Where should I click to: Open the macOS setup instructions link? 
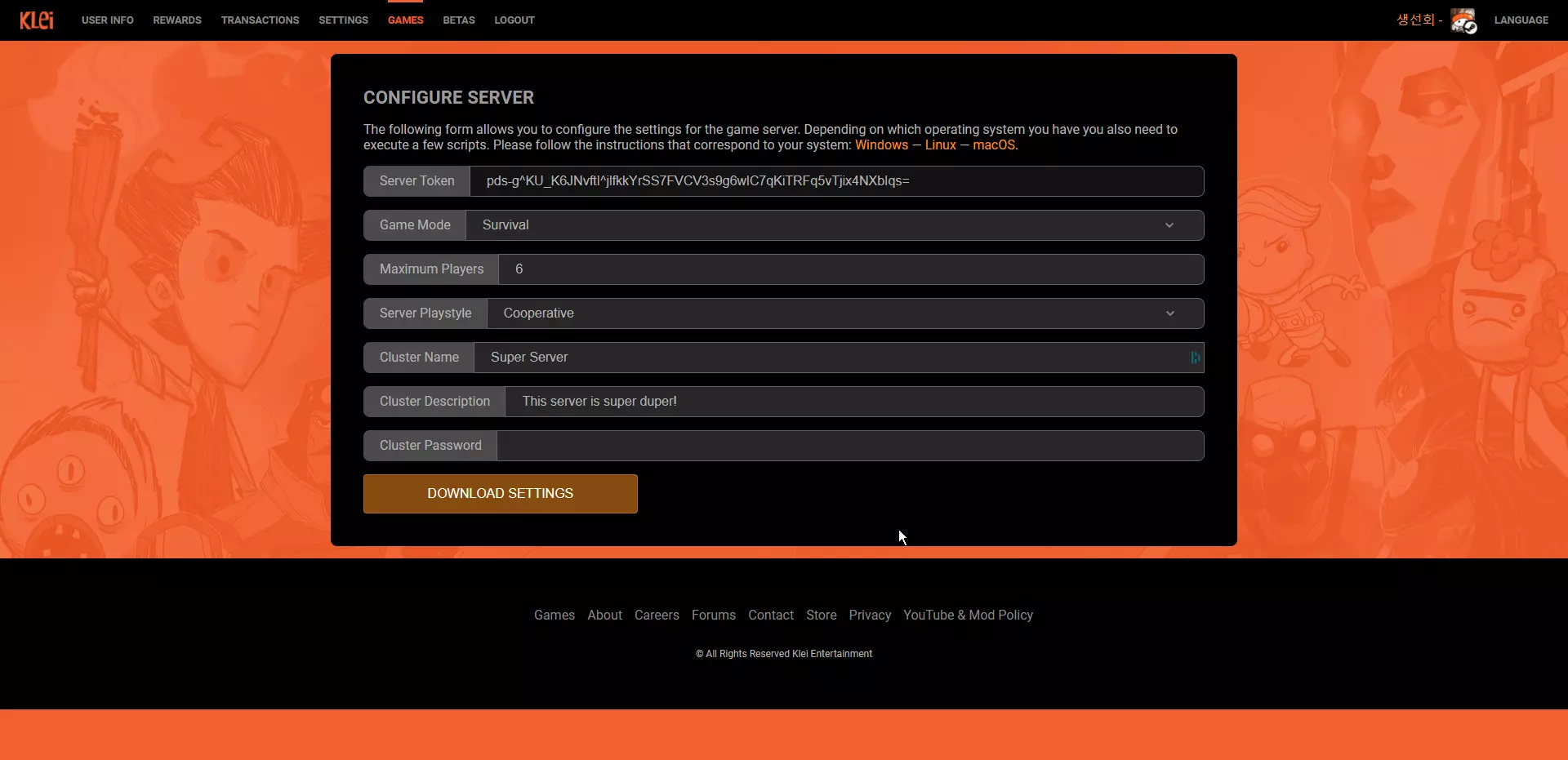pos(994,145)
